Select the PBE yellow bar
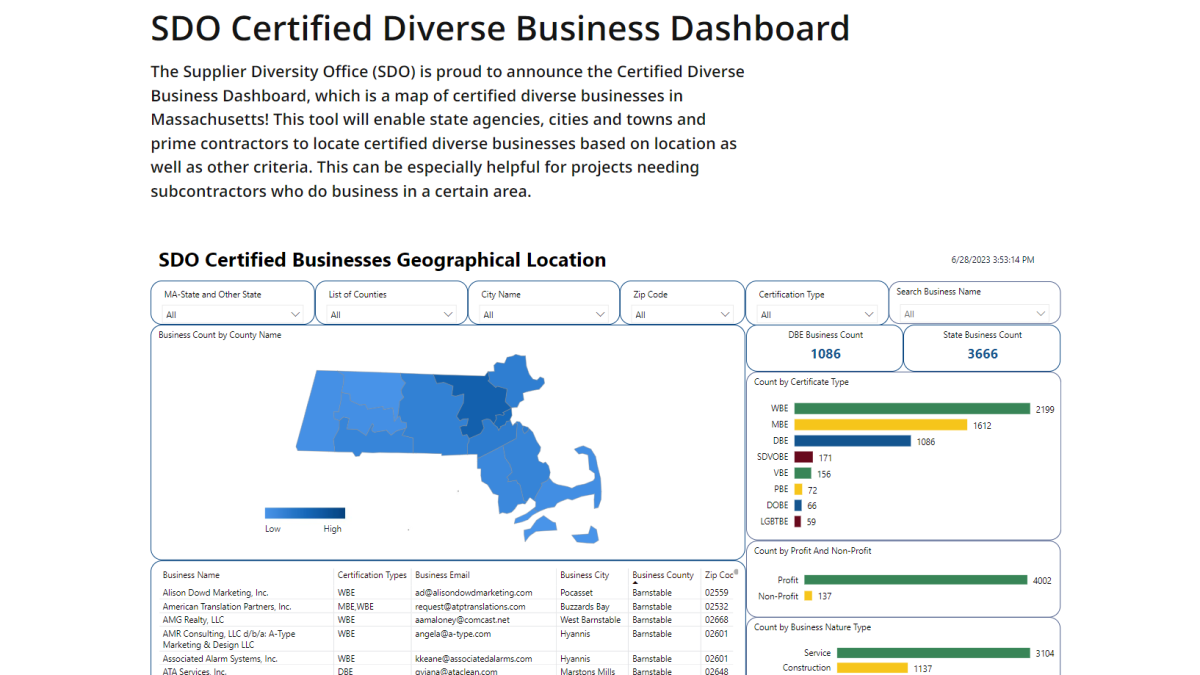 coord(798,489)
